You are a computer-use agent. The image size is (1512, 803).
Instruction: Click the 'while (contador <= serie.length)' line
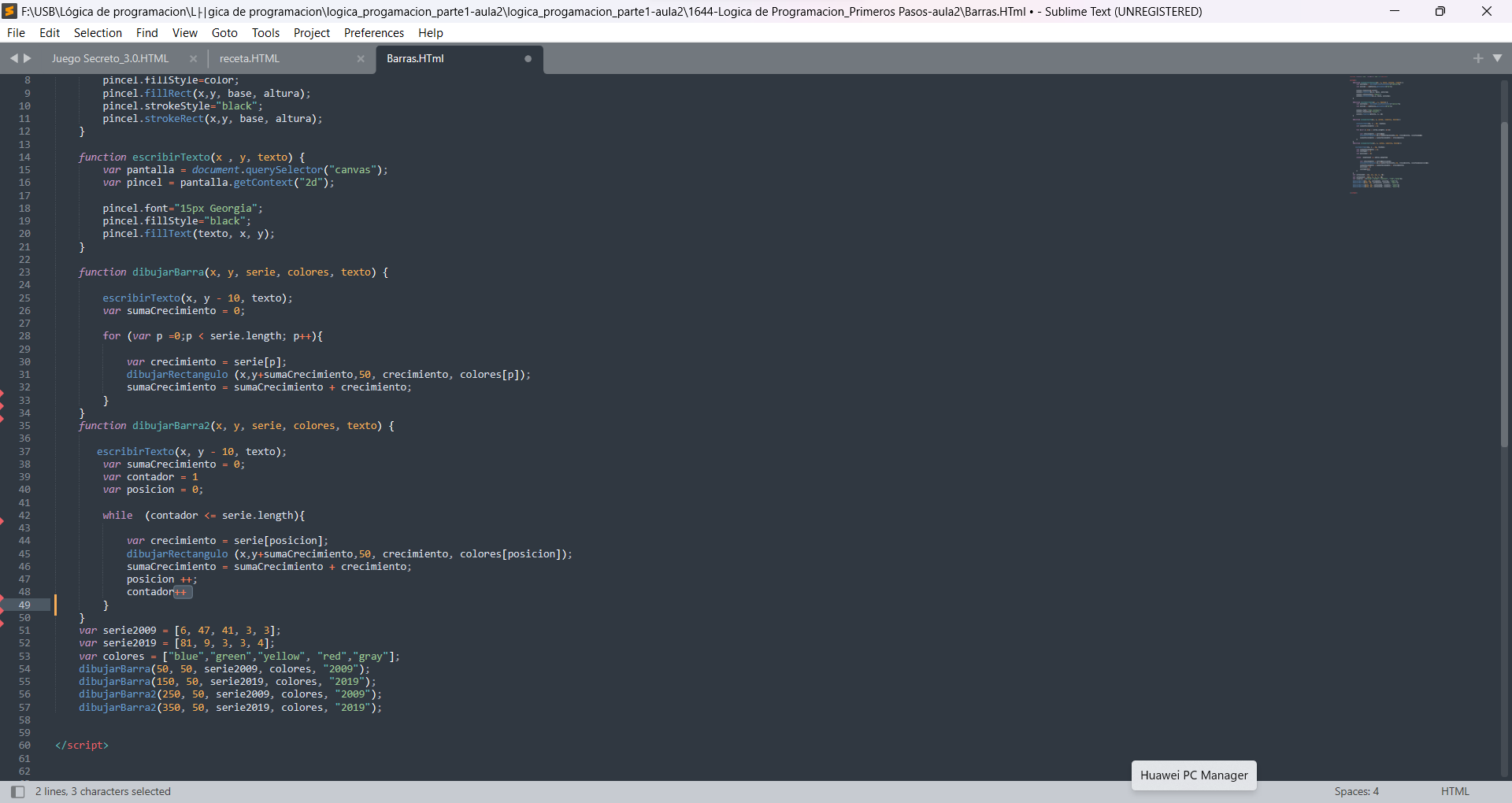[203, 516]
